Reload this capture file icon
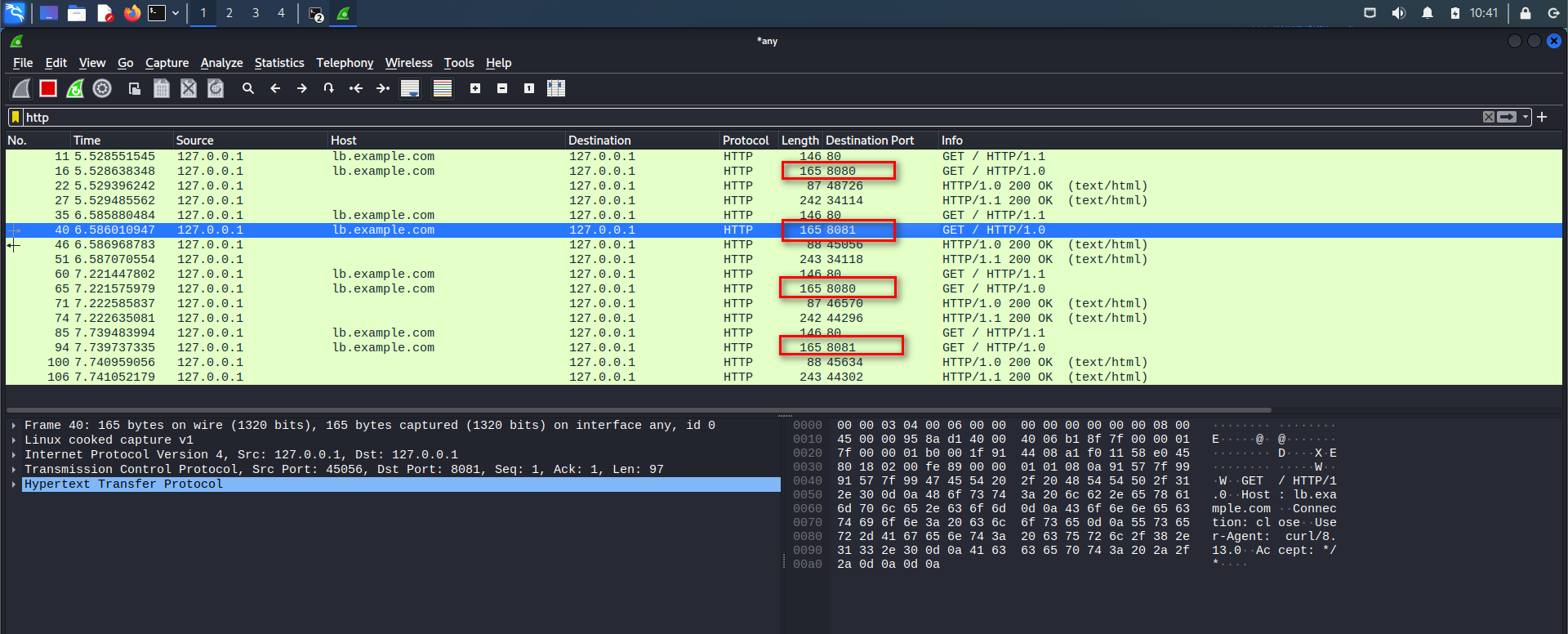The width and height of the screenshot is (1568, 634). 216,88
